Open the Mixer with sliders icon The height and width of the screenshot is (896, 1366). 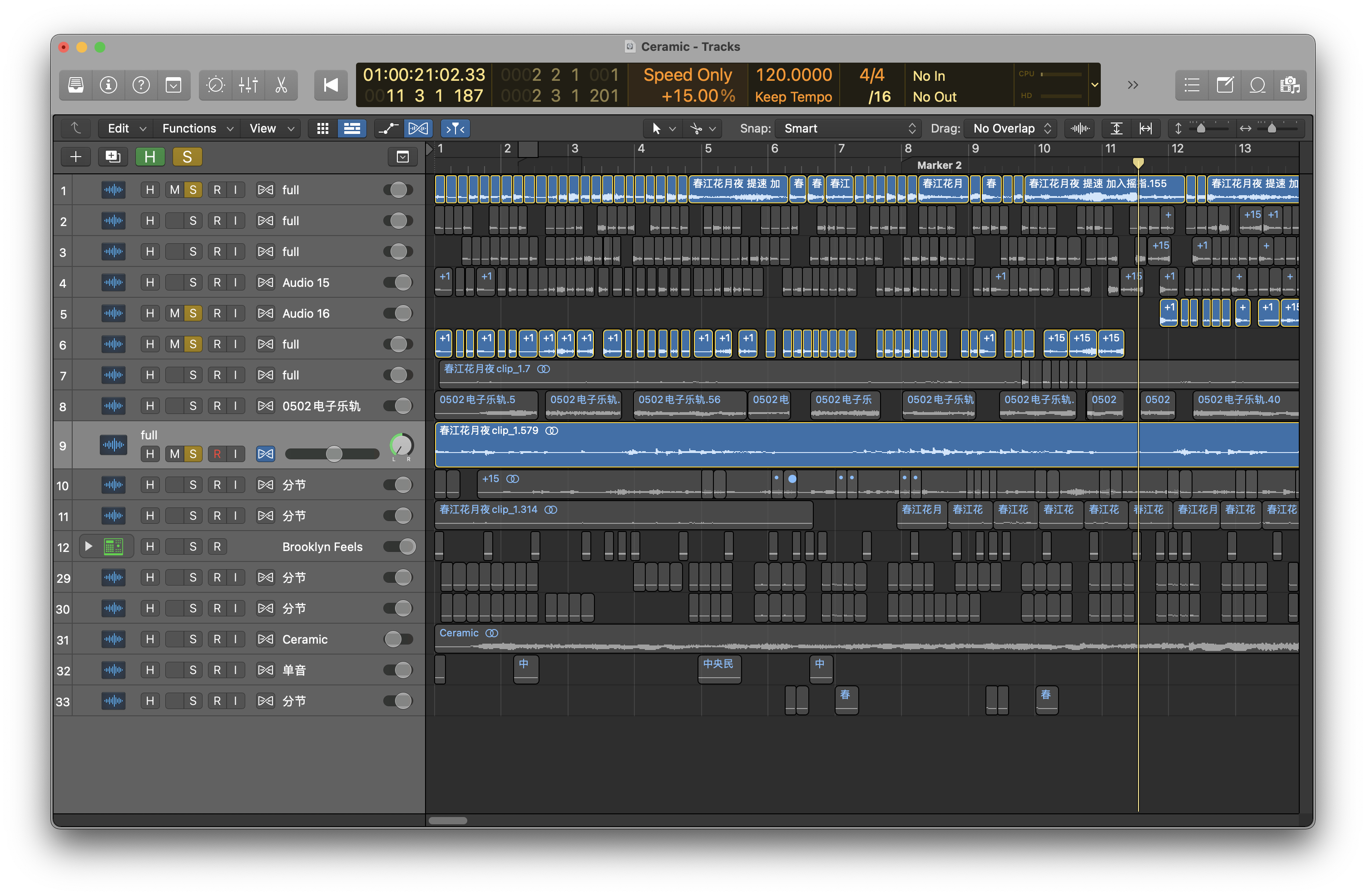248,85
